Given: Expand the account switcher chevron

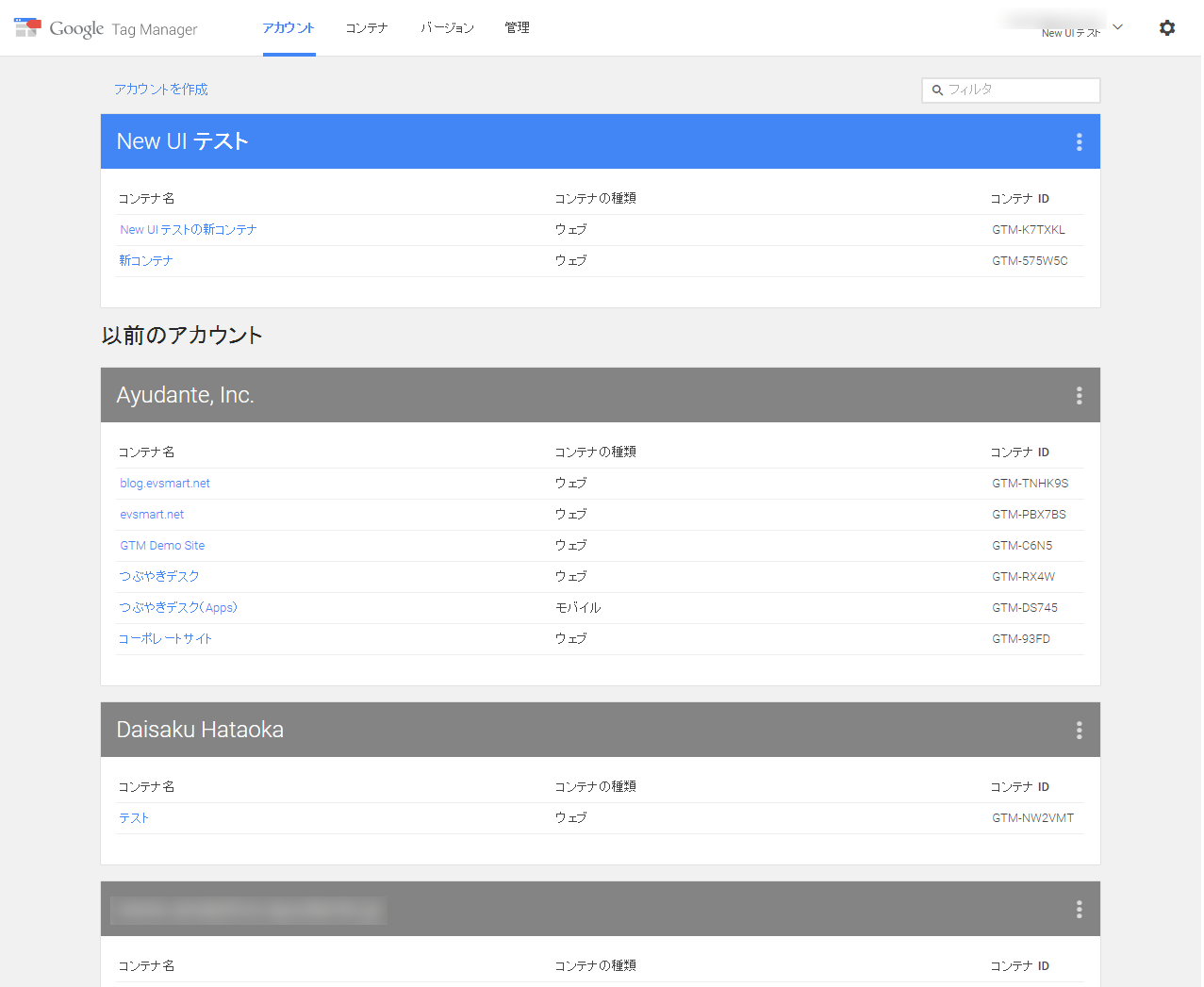Looking at the screenshot, I should coord(1118,27).
